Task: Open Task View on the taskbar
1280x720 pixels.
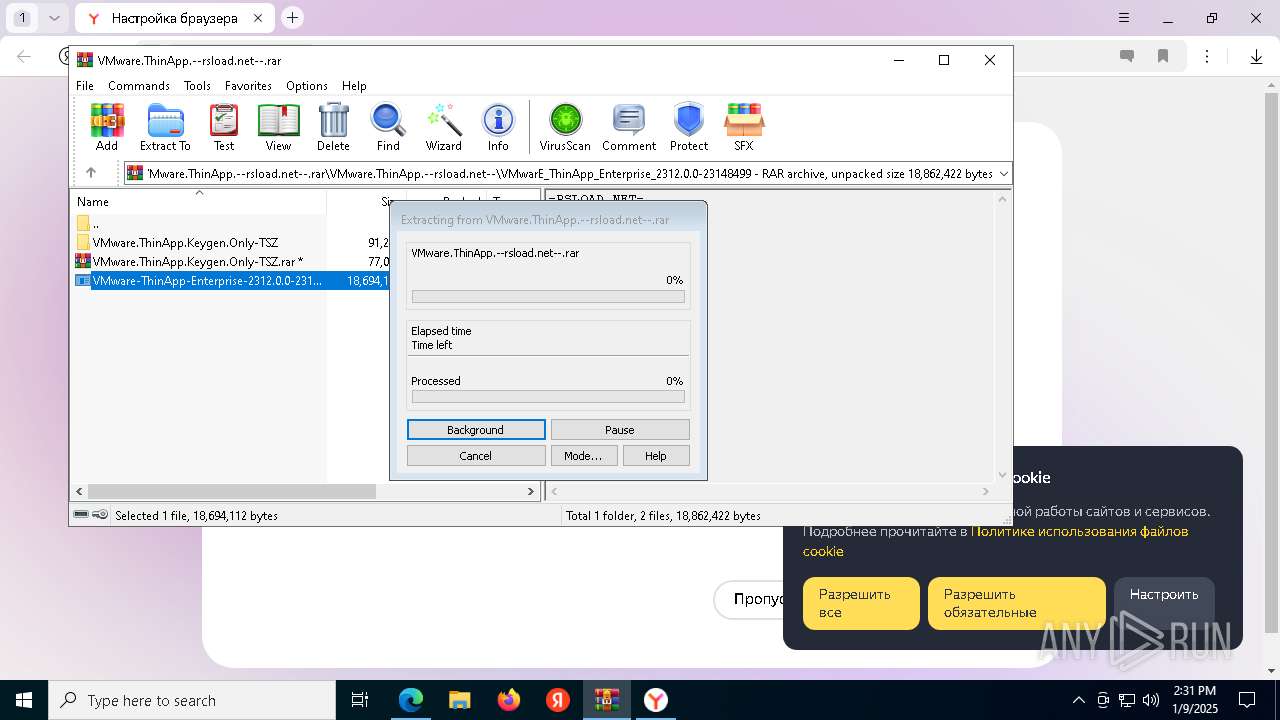Action: pyautogui.click(x=360, y=700)
